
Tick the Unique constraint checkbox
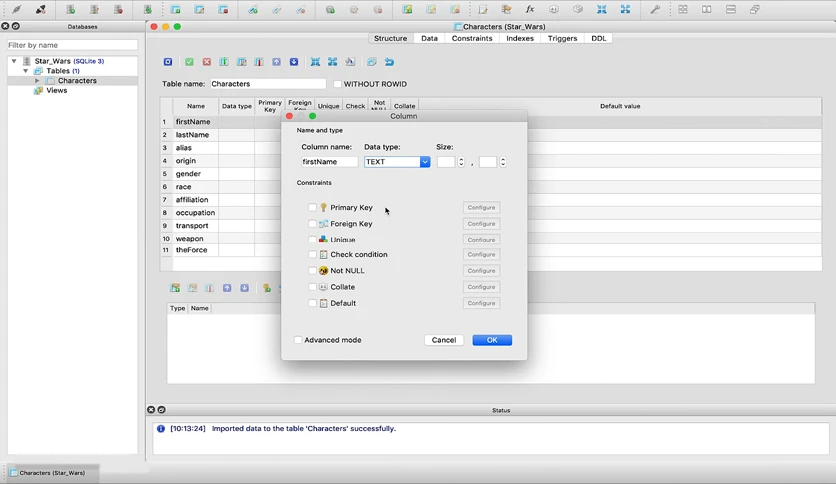[x=312, y=240]
